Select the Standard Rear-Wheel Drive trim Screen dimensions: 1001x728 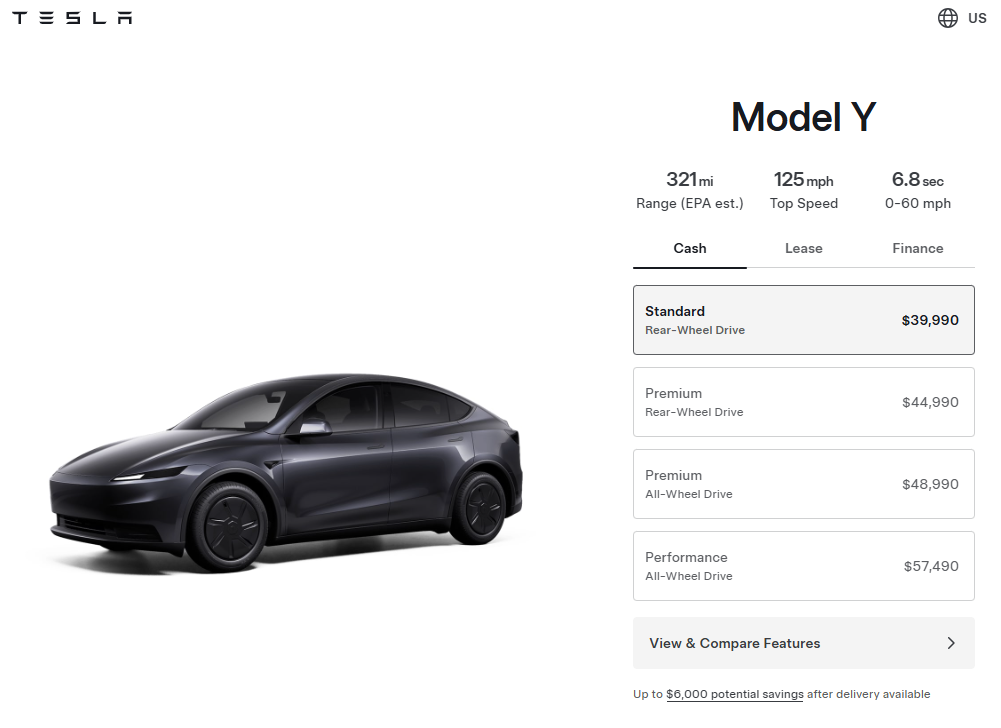(804, 320)
